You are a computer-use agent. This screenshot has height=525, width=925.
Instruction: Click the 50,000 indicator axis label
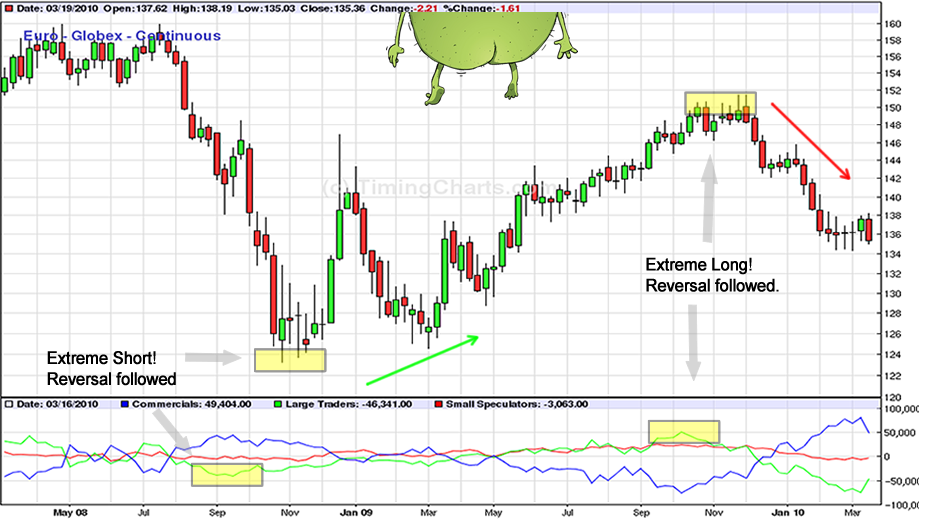[x=900, y=433]
